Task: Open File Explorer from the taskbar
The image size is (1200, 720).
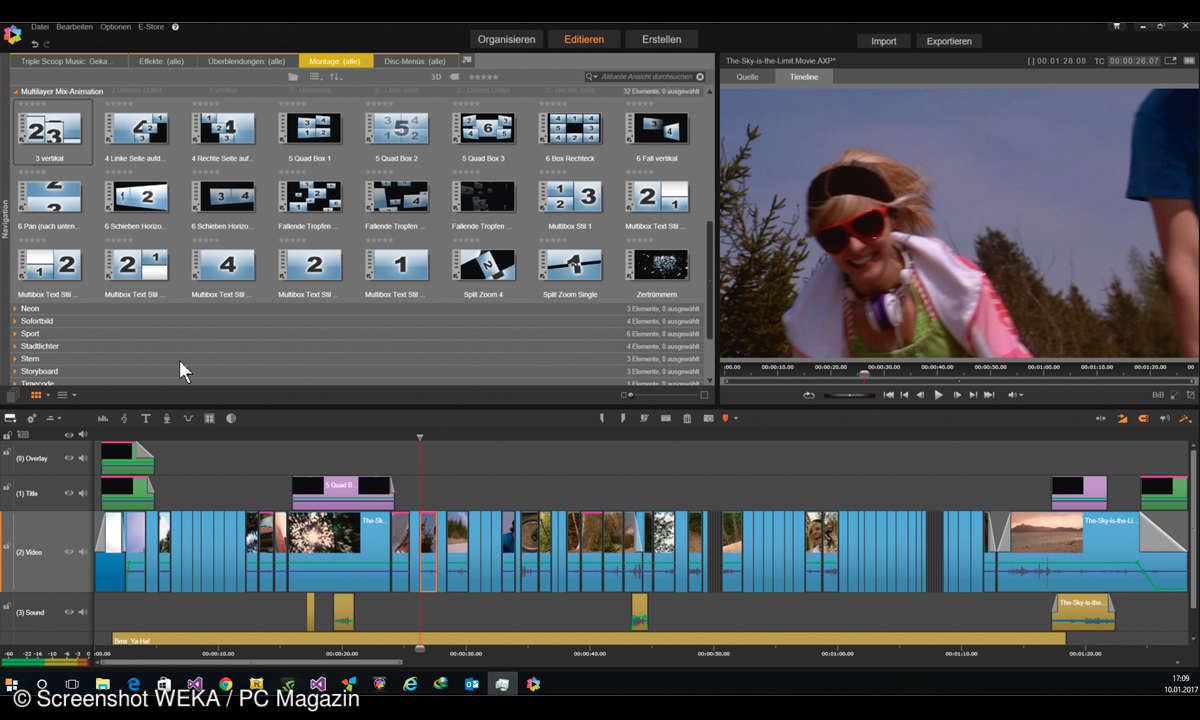Action: click(102, 684)
